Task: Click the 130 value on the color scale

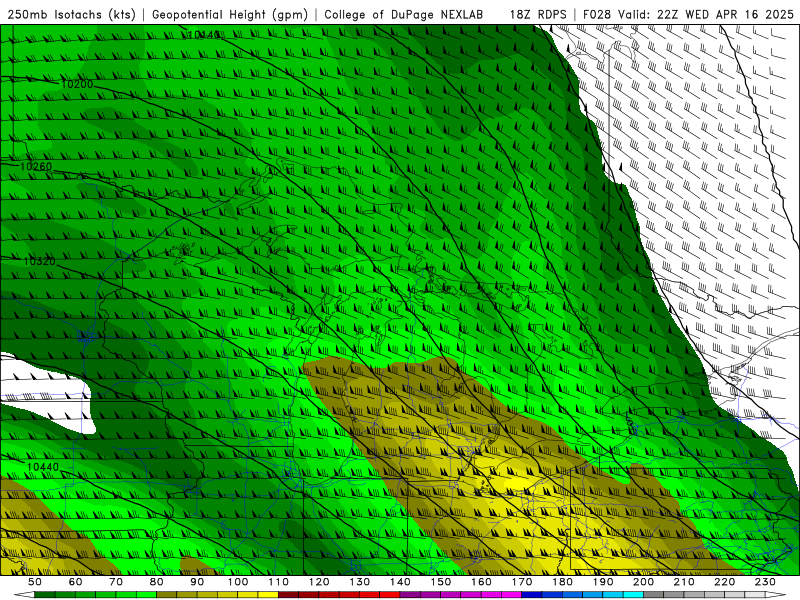Action: pyautogui.click(x=360, y=582)
